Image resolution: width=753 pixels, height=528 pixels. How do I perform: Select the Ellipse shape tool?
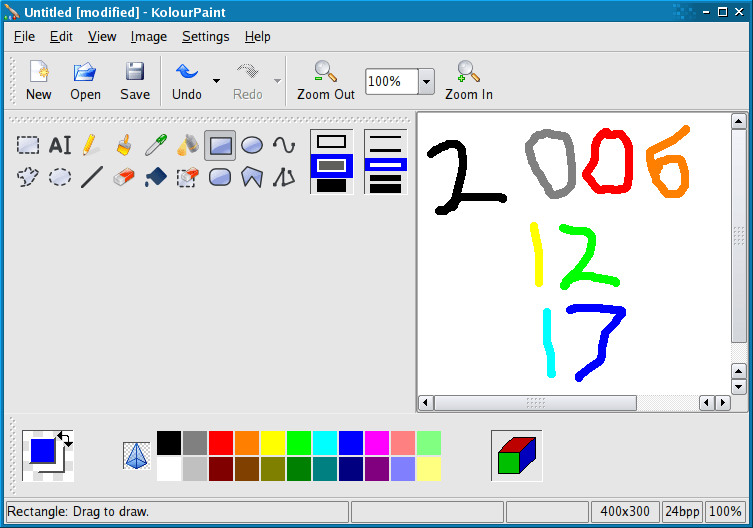point(252,145)
